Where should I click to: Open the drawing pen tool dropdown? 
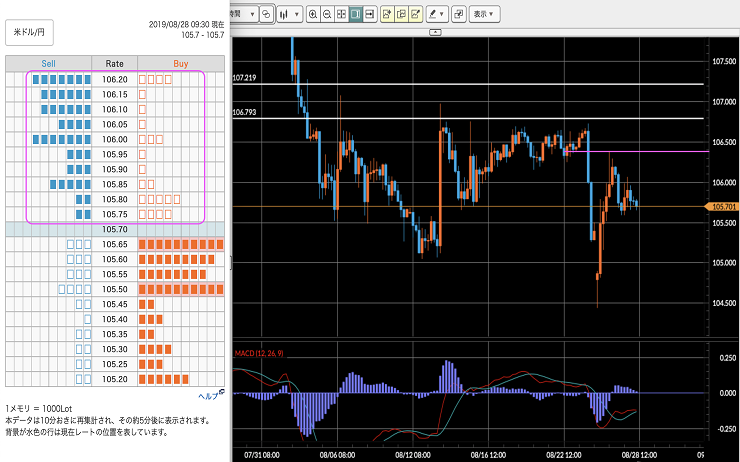436,14
